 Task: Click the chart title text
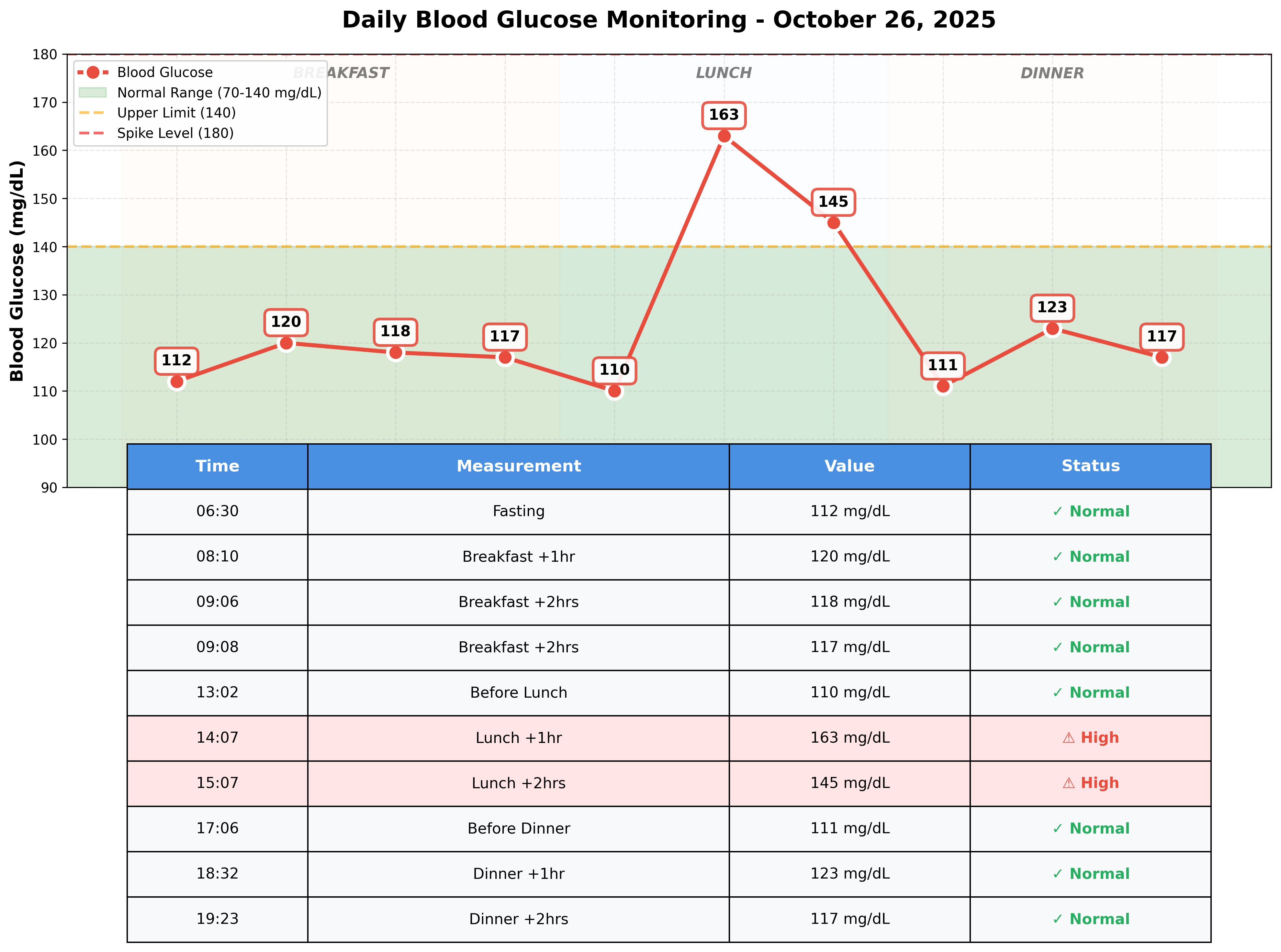pyautogui.click(x=669, y=20)
